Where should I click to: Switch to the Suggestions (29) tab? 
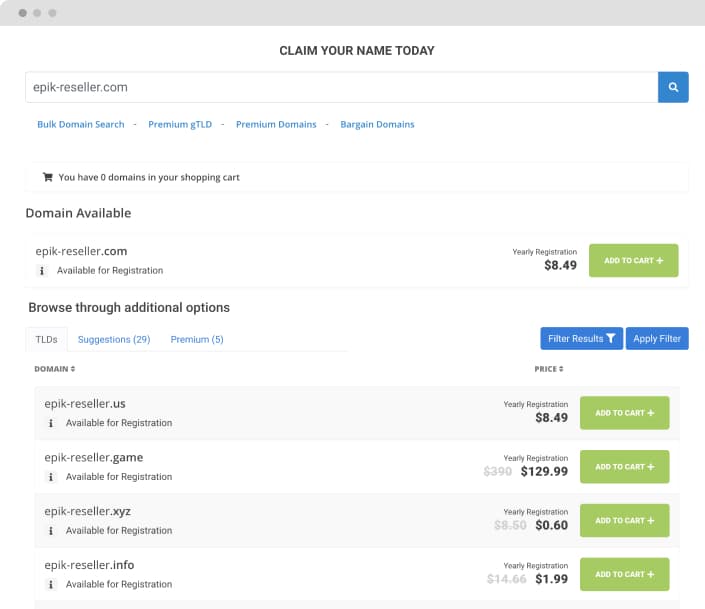point(114,339)
